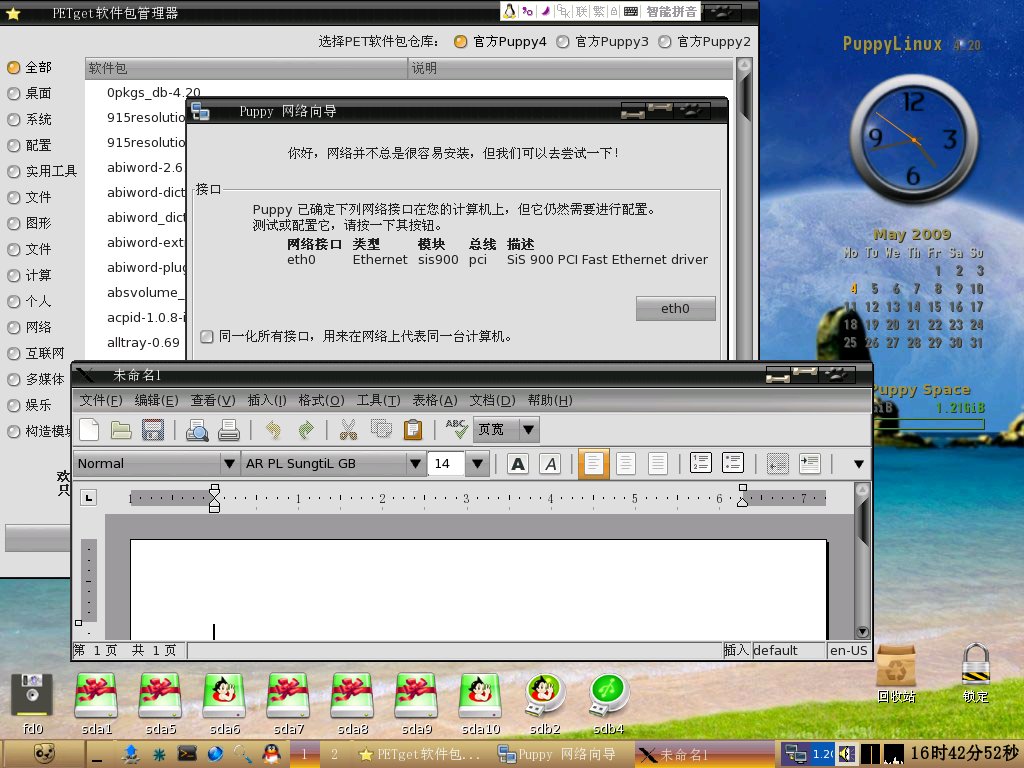Screen dimensions: 1024x768
Task: Click the right indent marker on ruler
Action: click(743, 496)
